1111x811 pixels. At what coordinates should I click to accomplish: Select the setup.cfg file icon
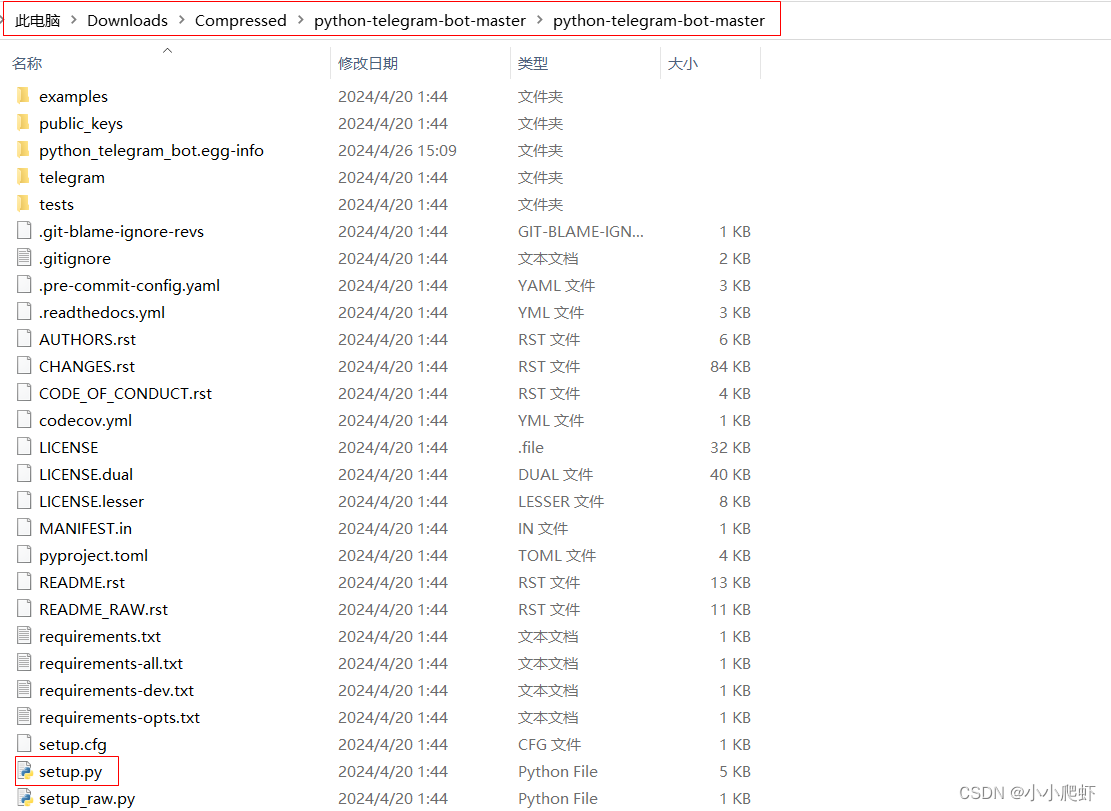24,744
